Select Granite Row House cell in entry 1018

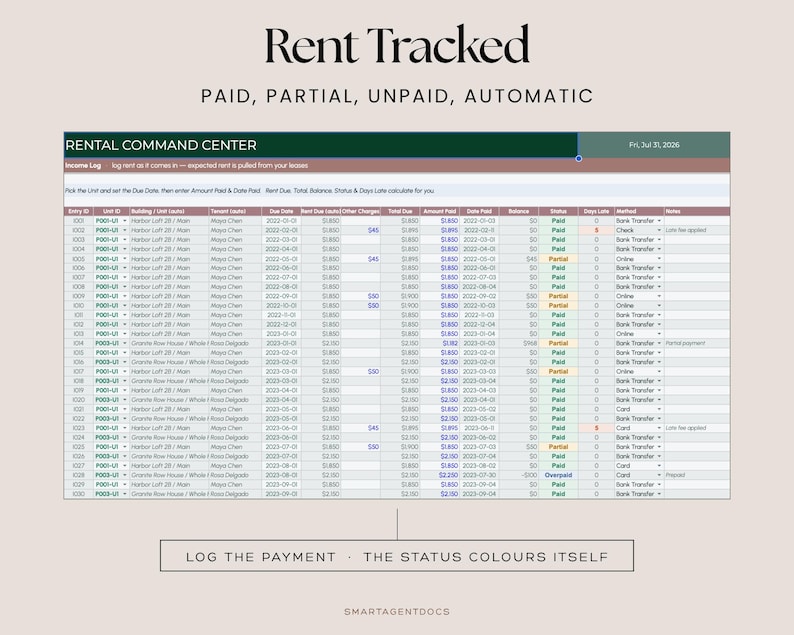click(169, 381)
